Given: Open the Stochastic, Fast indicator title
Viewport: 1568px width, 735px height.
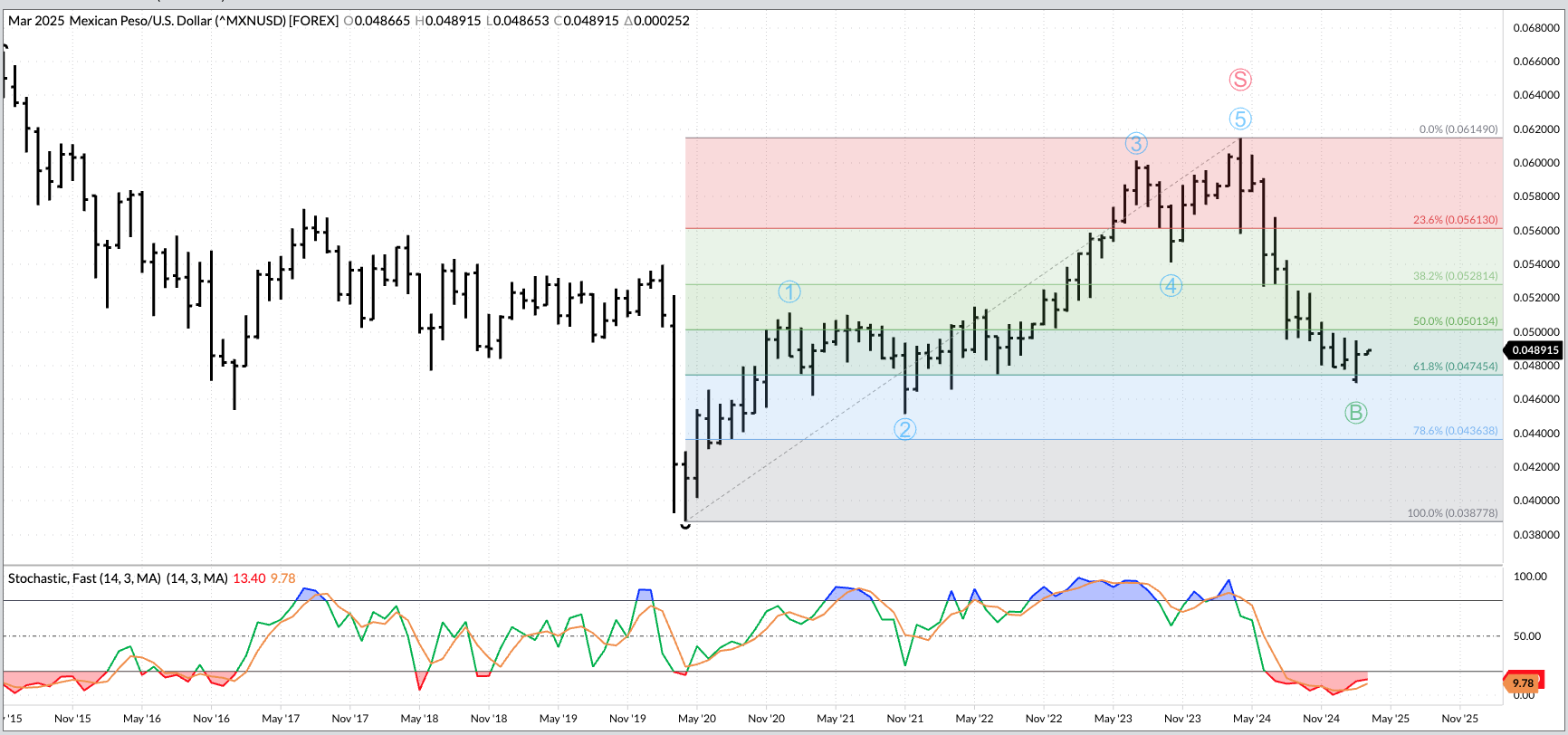Looking at the screenshot, I should point(118,578).
